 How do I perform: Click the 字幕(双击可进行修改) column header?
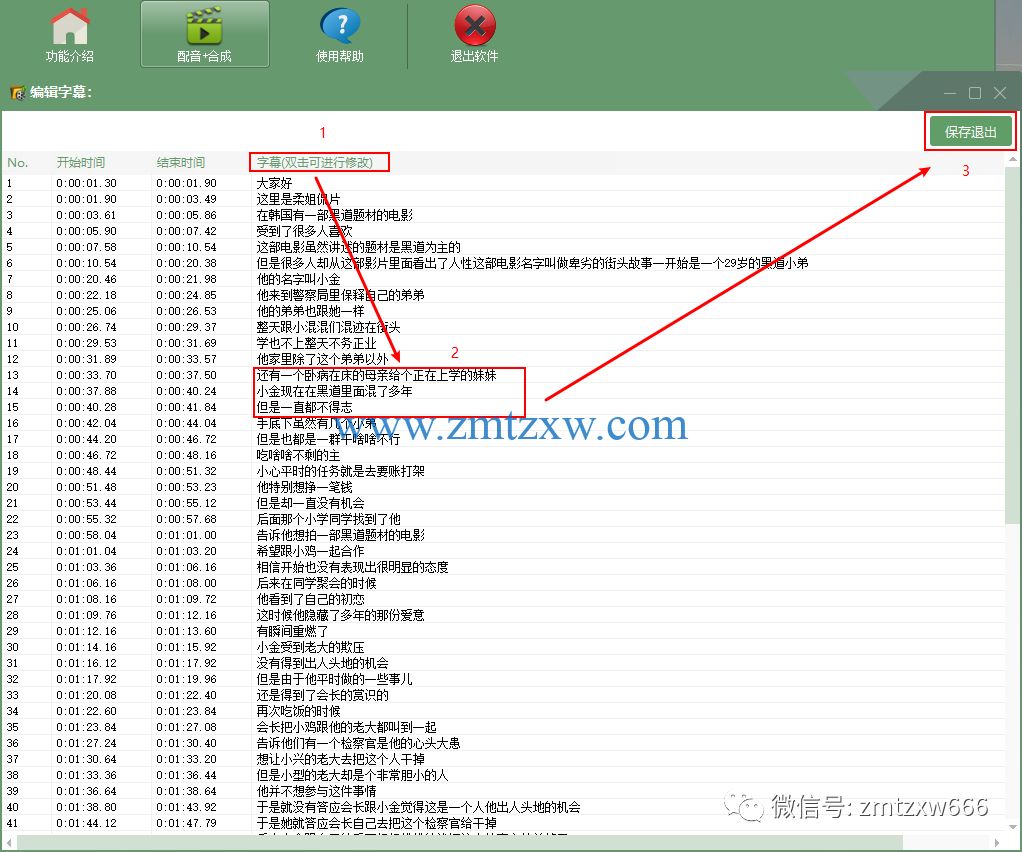click(x=315, y=162)
